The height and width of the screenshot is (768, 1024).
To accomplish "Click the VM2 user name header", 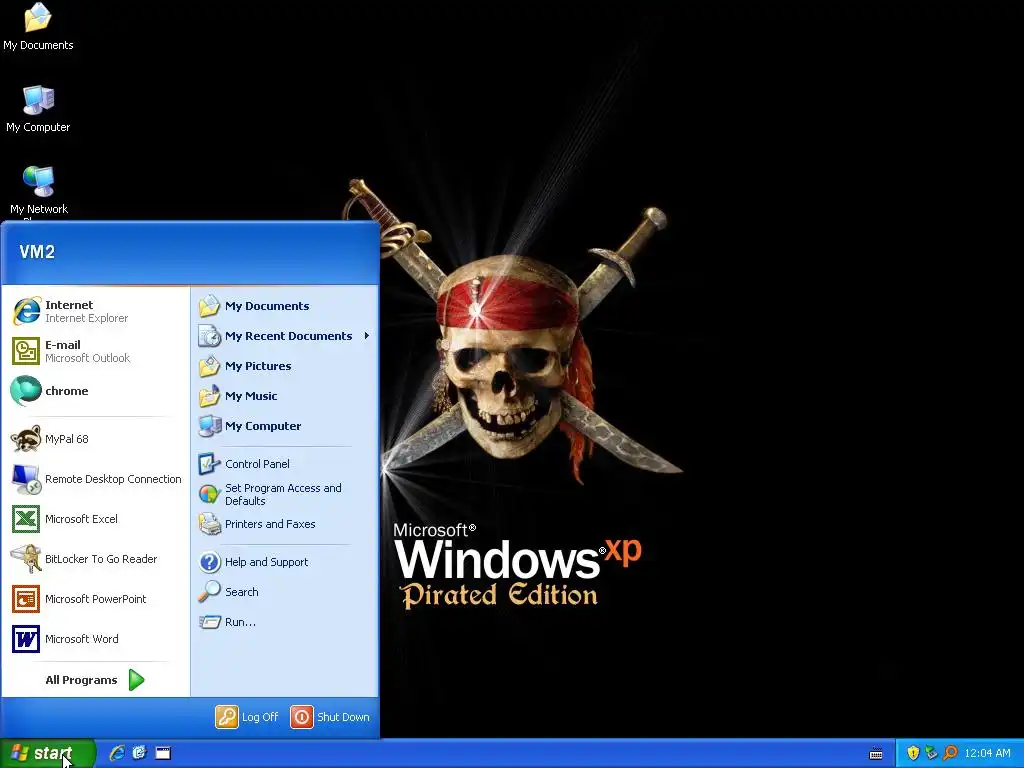I will click(37, 252).
